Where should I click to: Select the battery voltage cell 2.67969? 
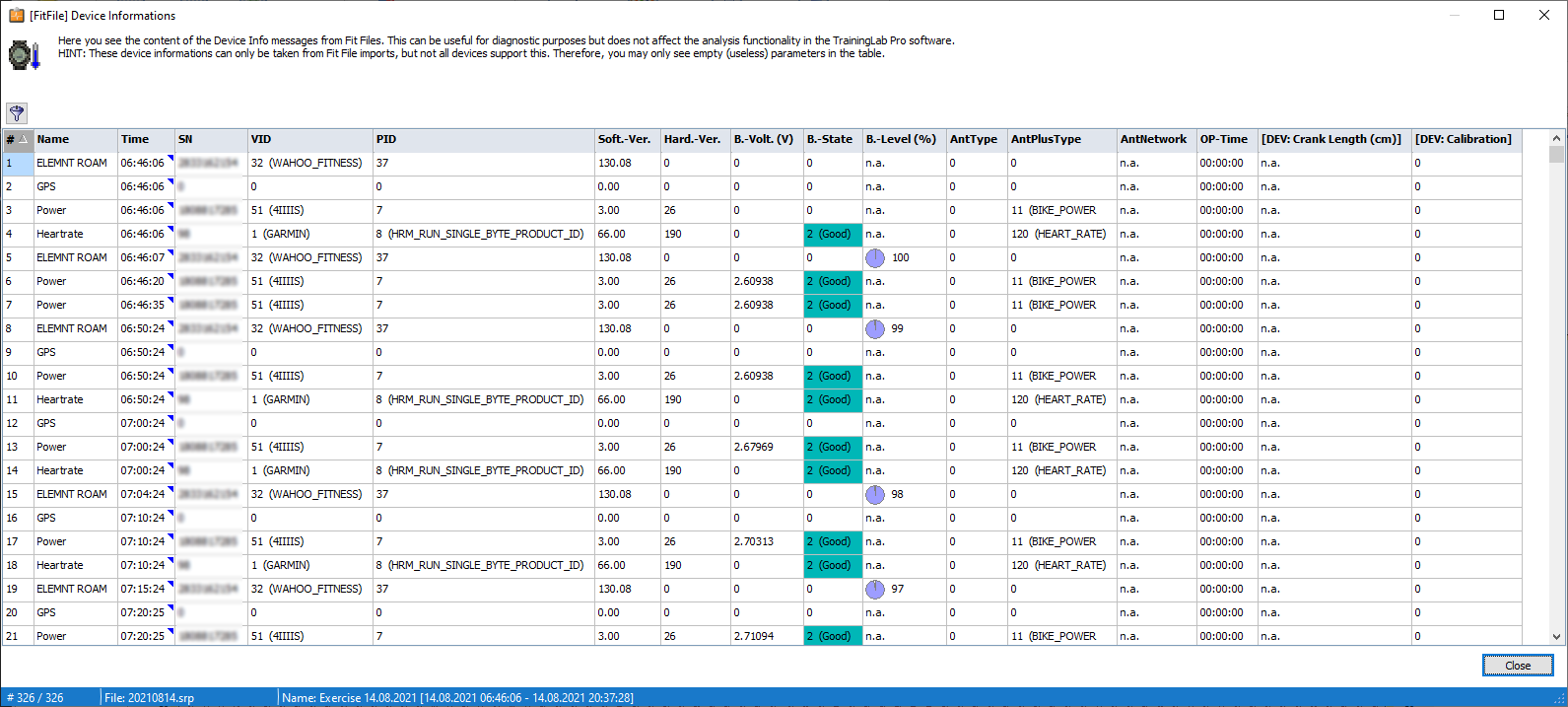point(767,447)
